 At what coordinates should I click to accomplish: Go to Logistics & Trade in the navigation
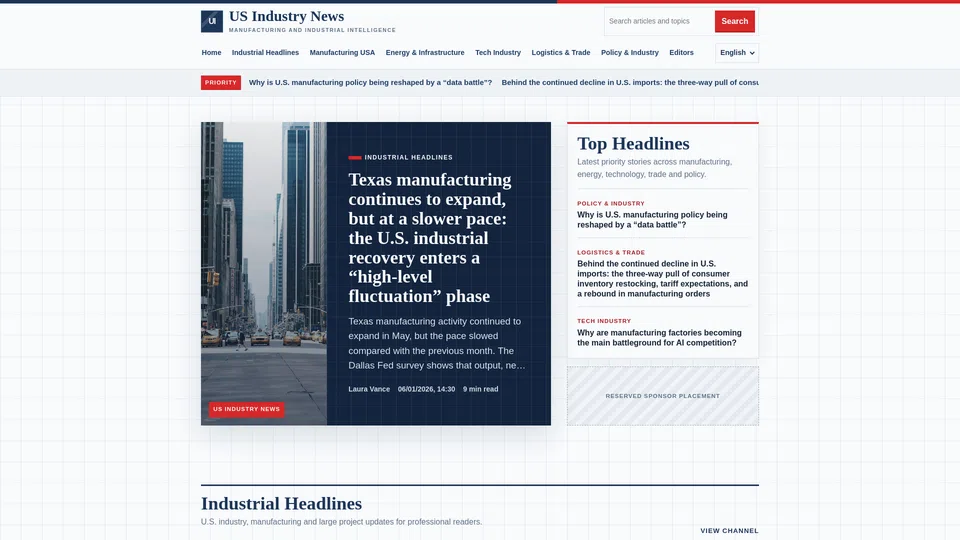tap(561, 53)
